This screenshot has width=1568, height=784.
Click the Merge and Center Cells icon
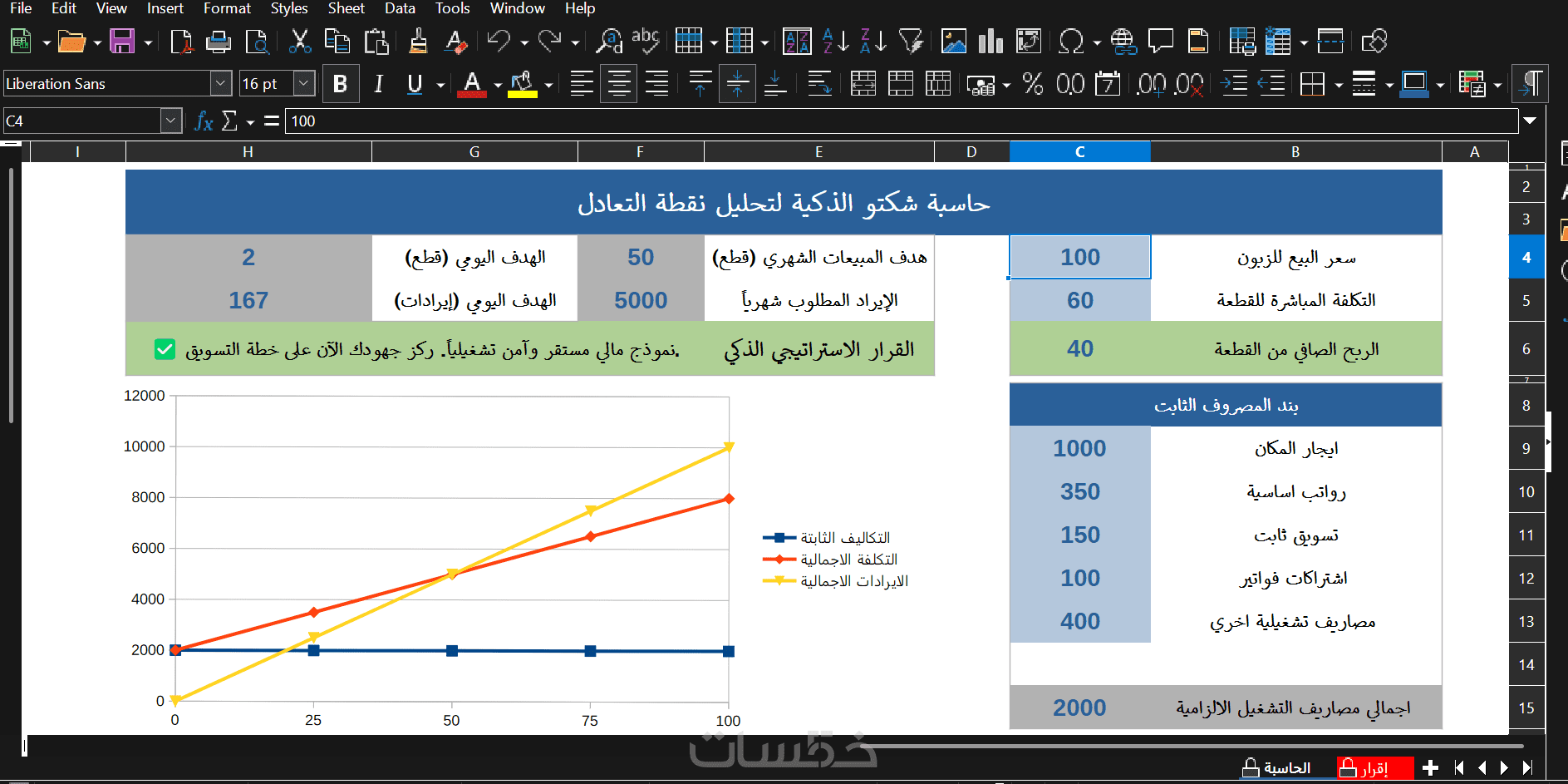click(x=863, y=83)
